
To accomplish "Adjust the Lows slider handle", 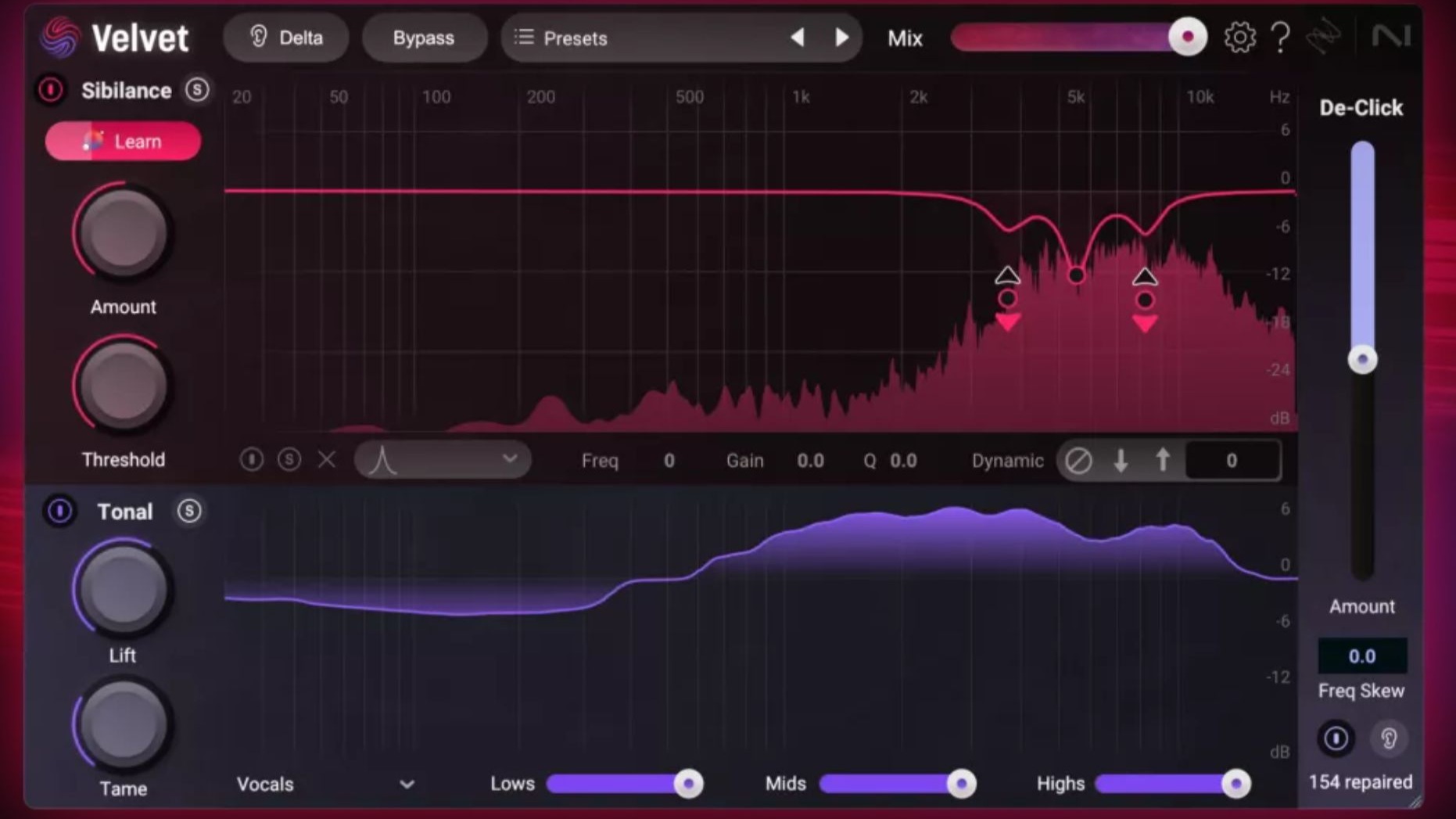I will [x=688, y=784].
